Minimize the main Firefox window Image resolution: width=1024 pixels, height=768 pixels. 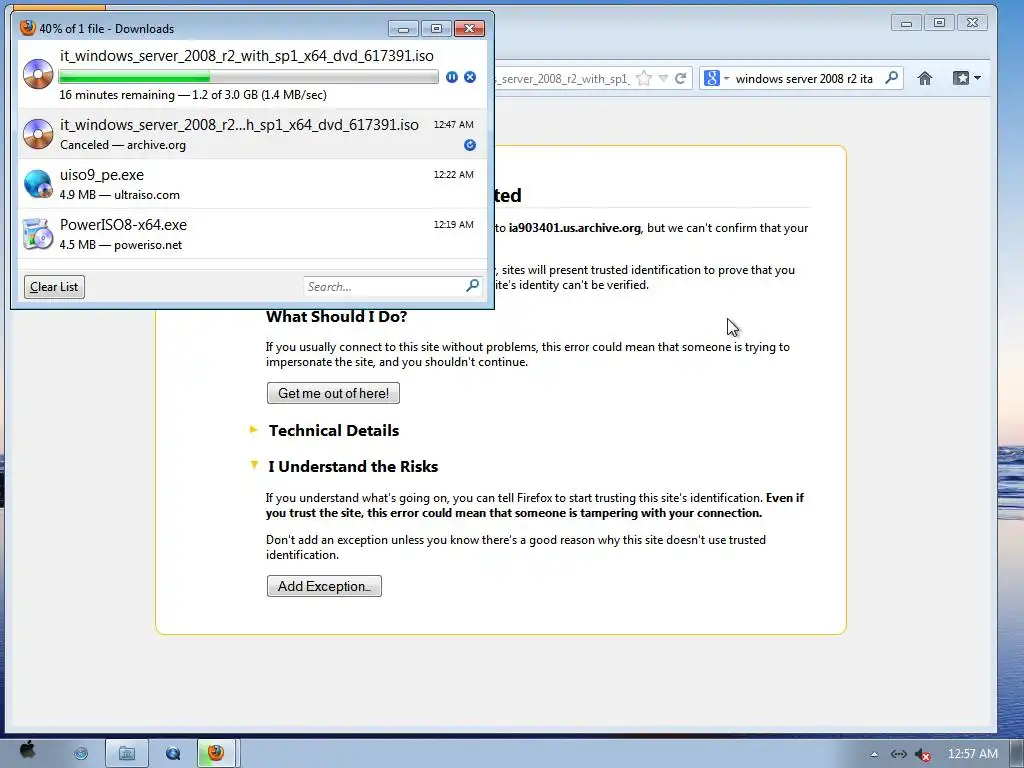[x=906, y=23]
